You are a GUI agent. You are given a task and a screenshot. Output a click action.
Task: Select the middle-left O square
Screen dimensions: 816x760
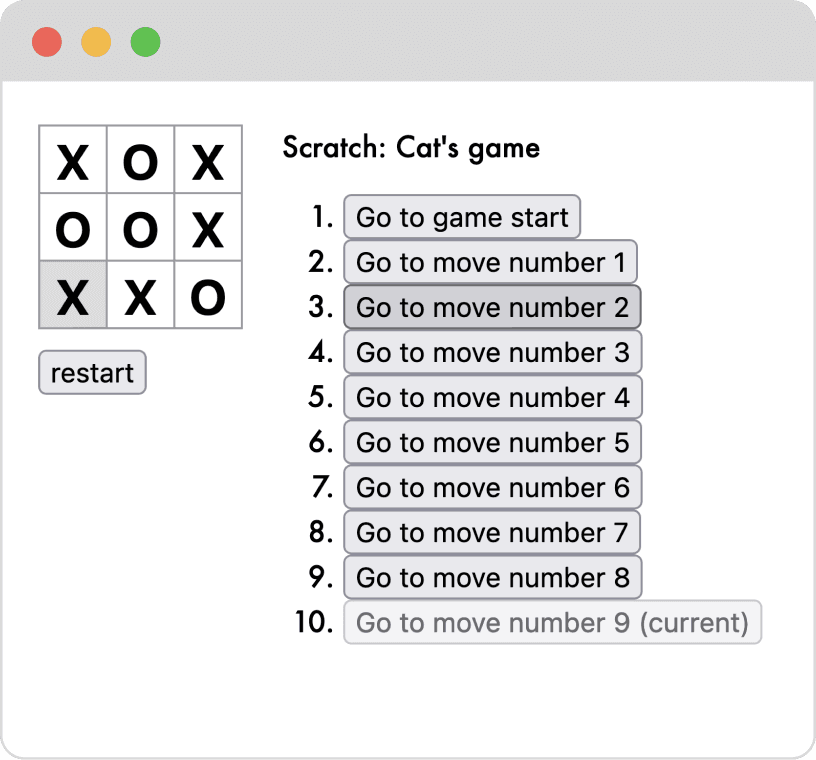73,229
